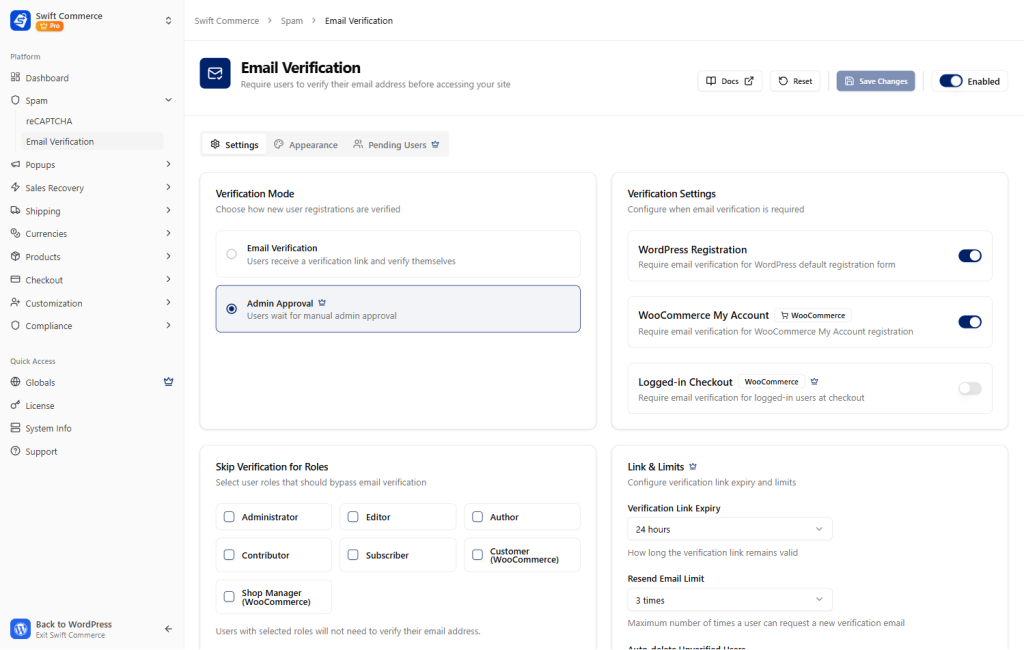This screenshot has height=650, width=1024.
Task: Expand the Popups menu chevron
Action: pyautogui.click(x=168, y=164)
